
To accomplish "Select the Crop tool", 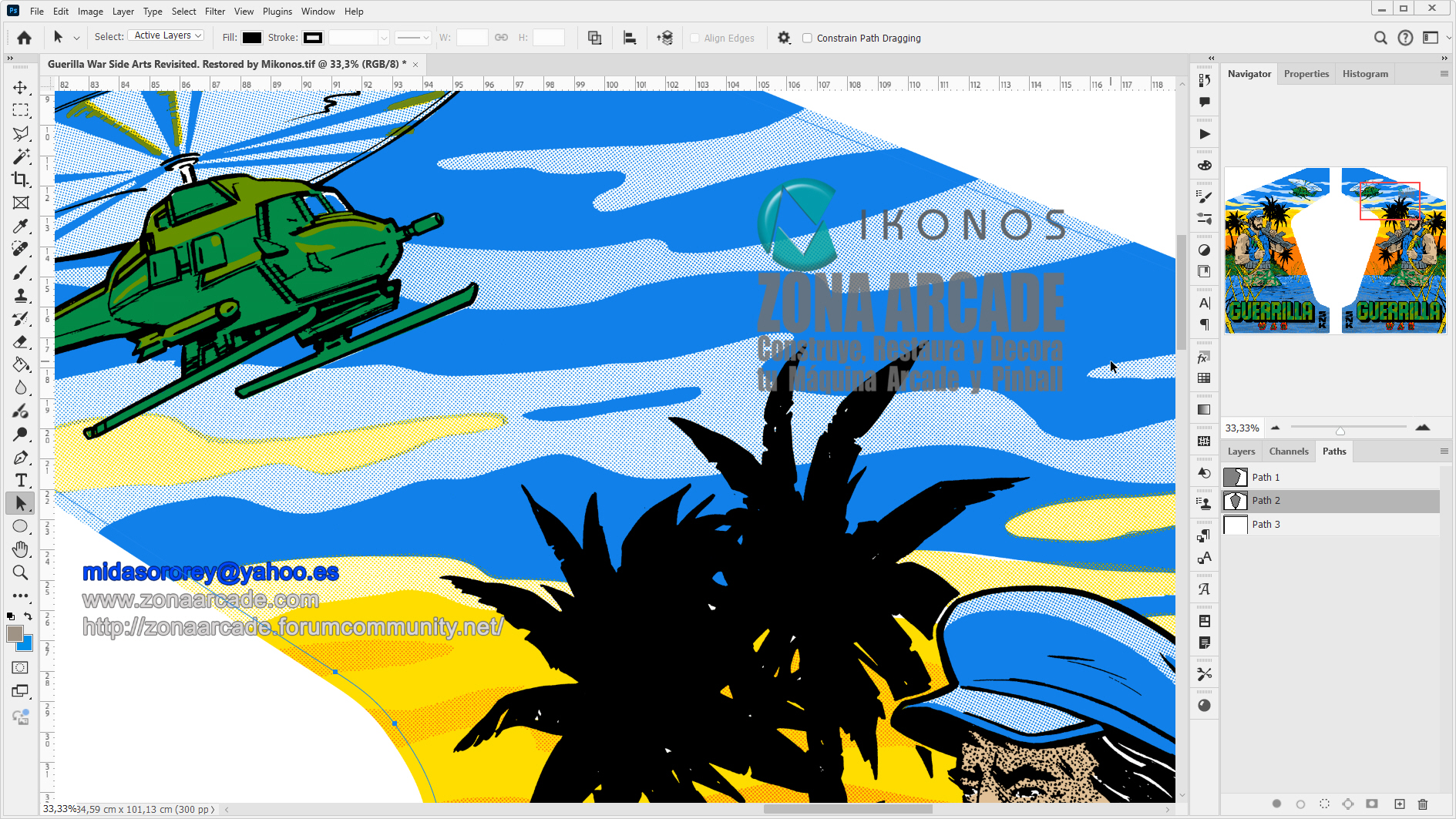I will click(x=21, y=180).
